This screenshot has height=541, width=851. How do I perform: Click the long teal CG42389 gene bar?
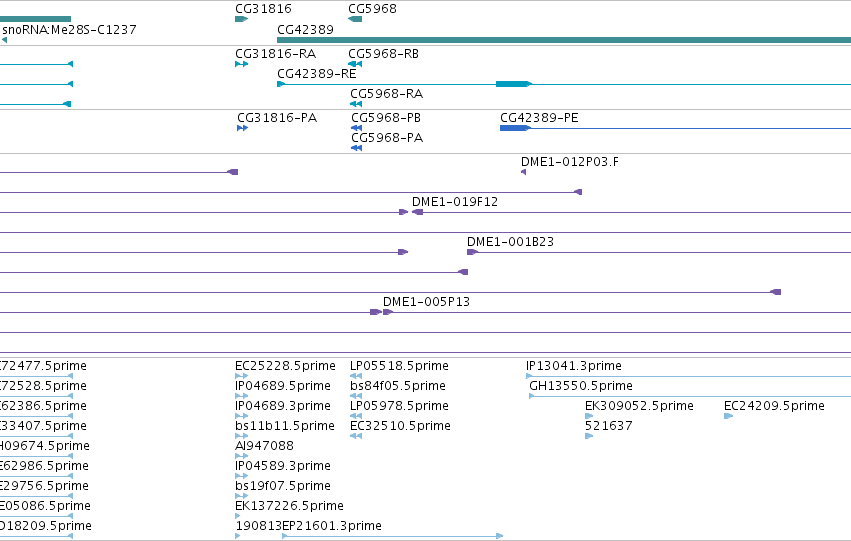[564, 40]
